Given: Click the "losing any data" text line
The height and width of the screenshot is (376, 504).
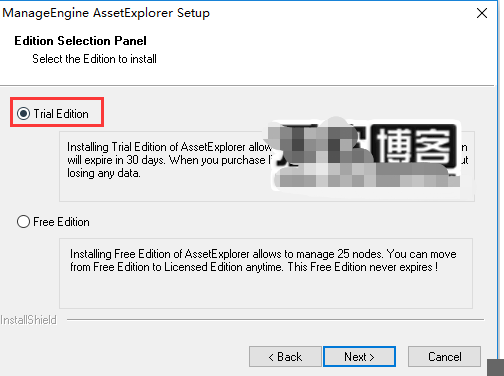Looking at the screenshot, I should [x=104, y=173].
